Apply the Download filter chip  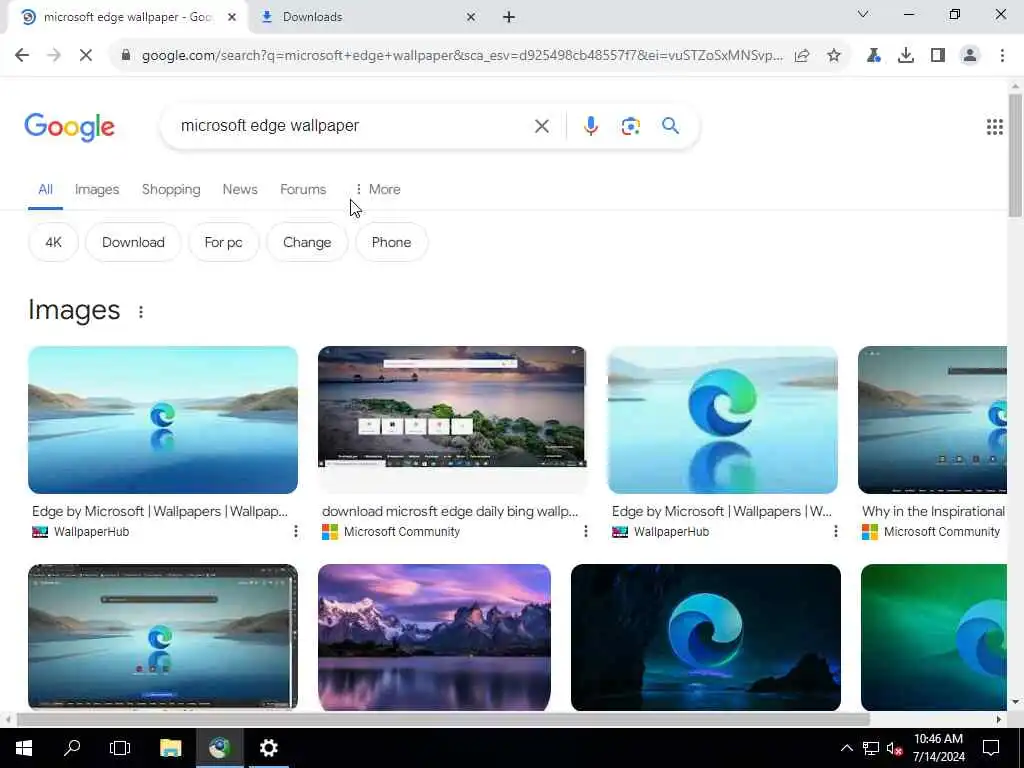[x=133, y=242]
